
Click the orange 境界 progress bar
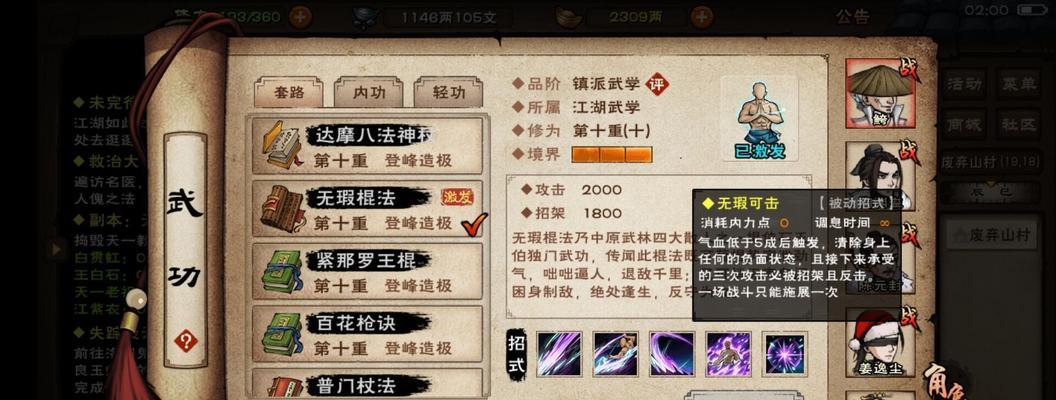point(612,155)
